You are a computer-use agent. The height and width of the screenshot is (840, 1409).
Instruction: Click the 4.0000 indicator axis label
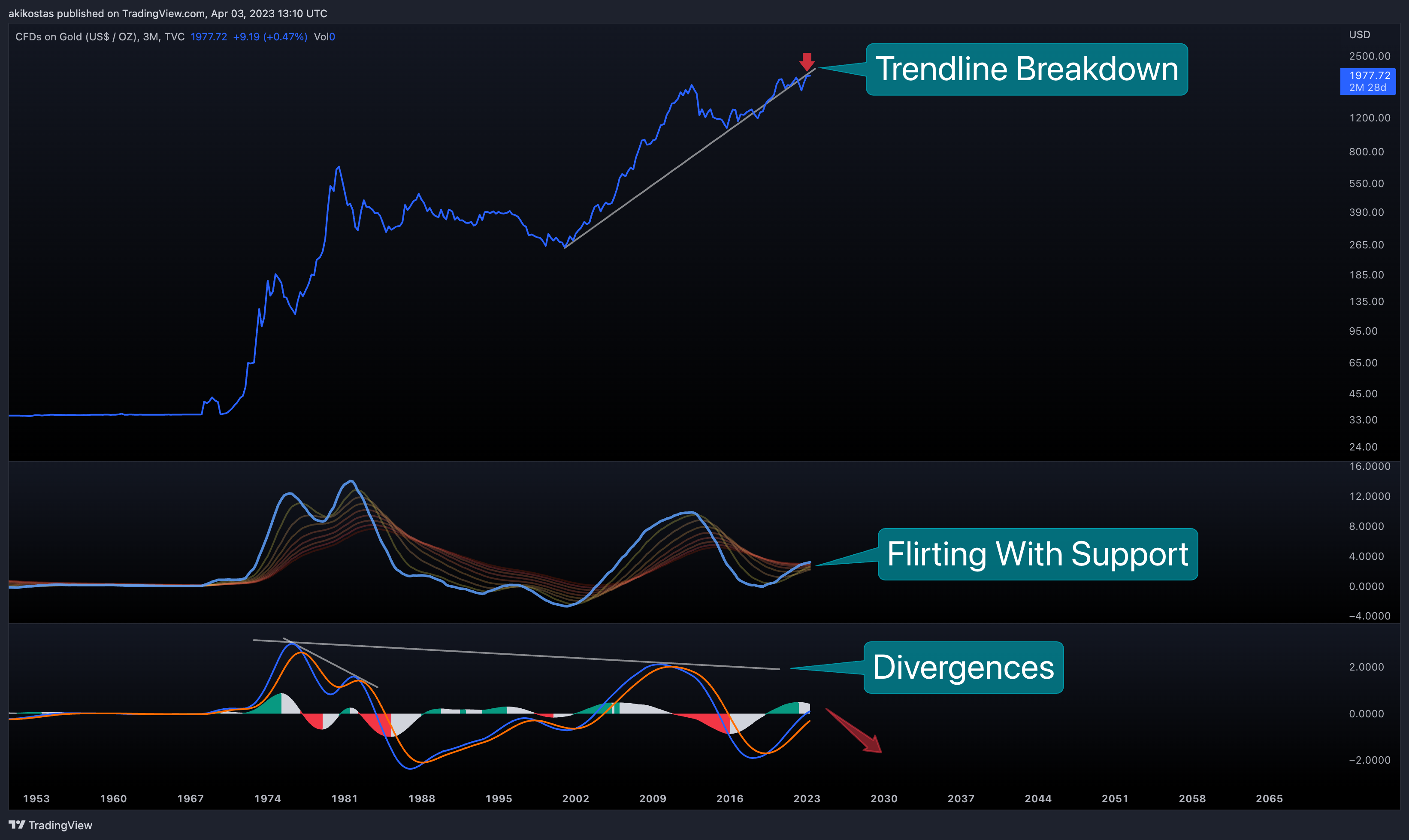(x=1366, y=556)
